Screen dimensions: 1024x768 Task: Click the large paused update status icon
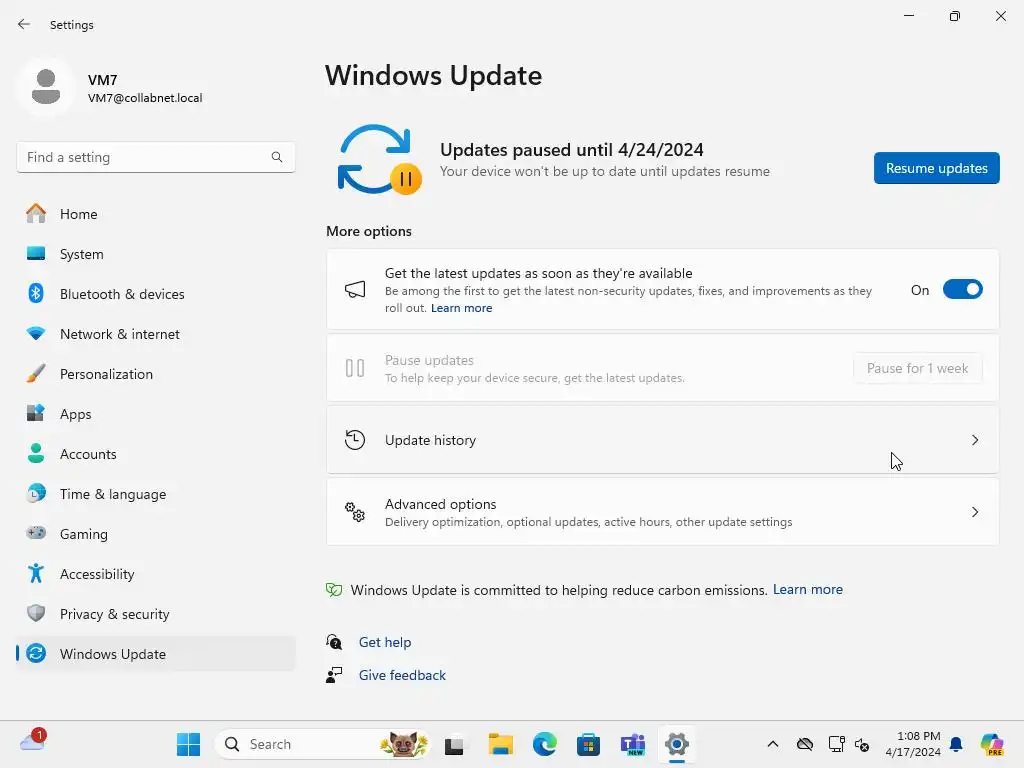coord(380,160)
